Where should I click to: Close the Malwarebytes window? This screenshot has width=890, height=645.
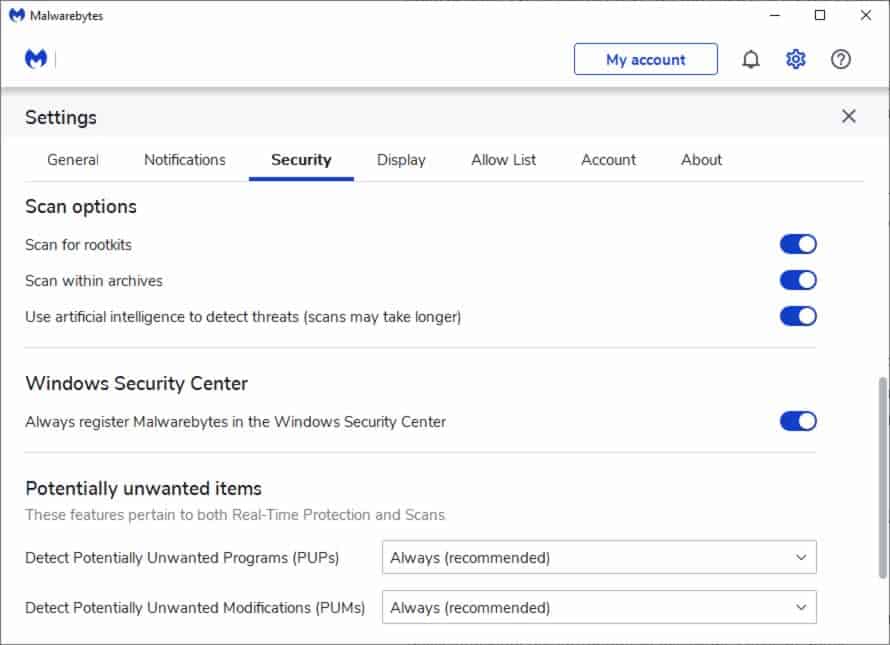(866, 15)
